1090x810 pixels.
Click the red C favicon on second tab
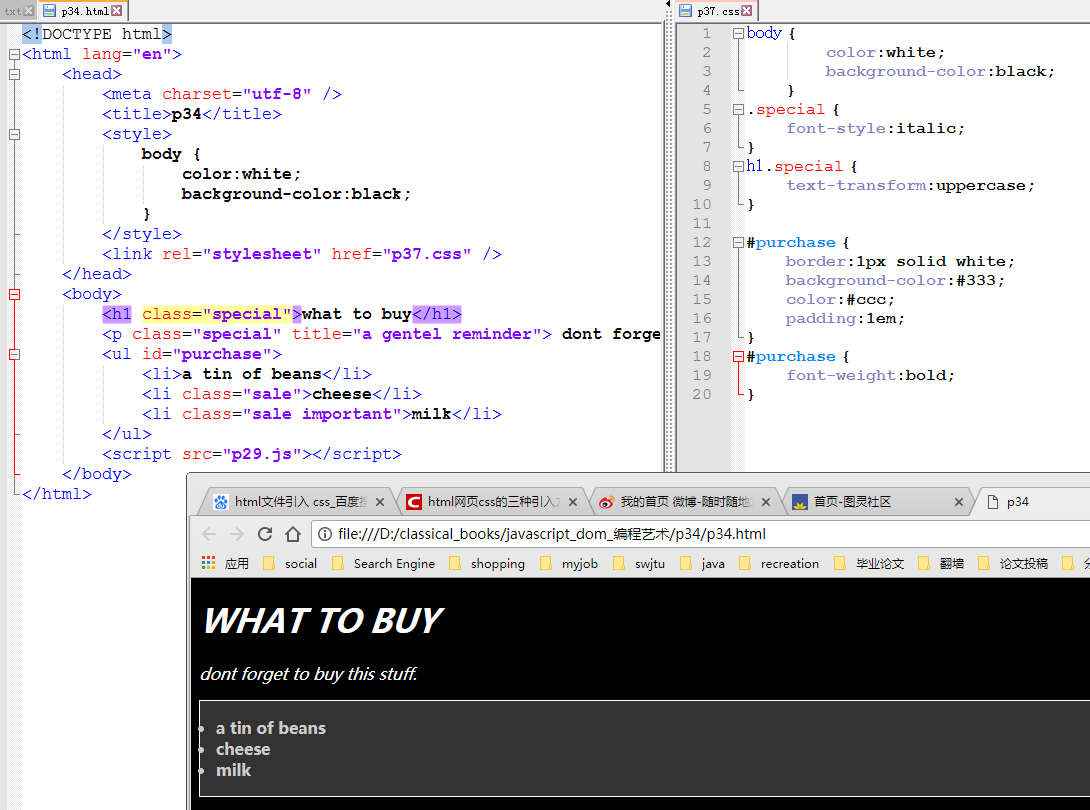414,502
